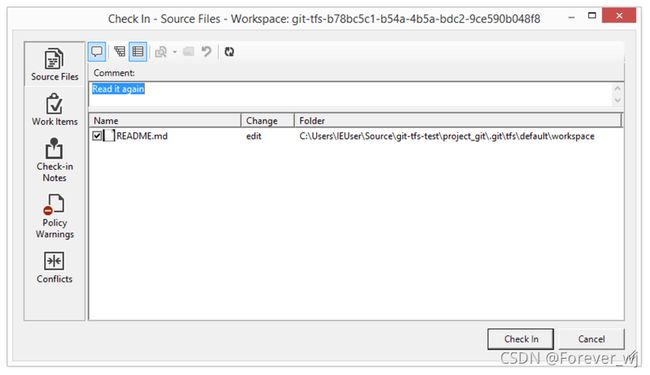Click inside the Comment text field
The width and height of the screenshot is (650, 375).
coord(351,94)
